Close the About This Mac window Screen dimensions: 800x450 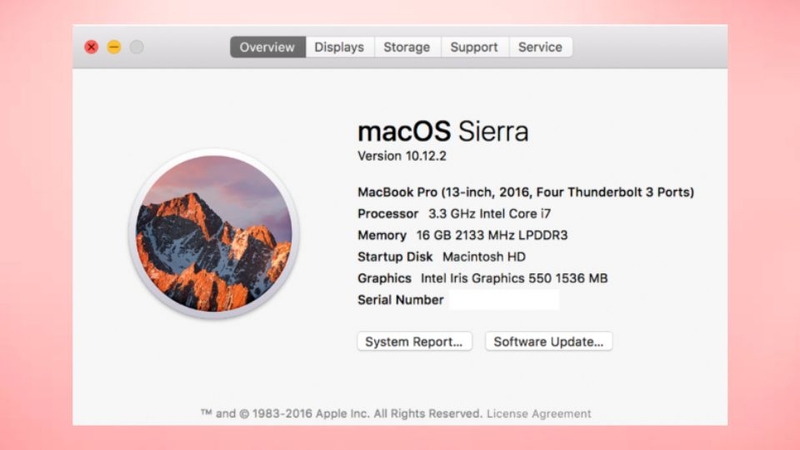91,47
